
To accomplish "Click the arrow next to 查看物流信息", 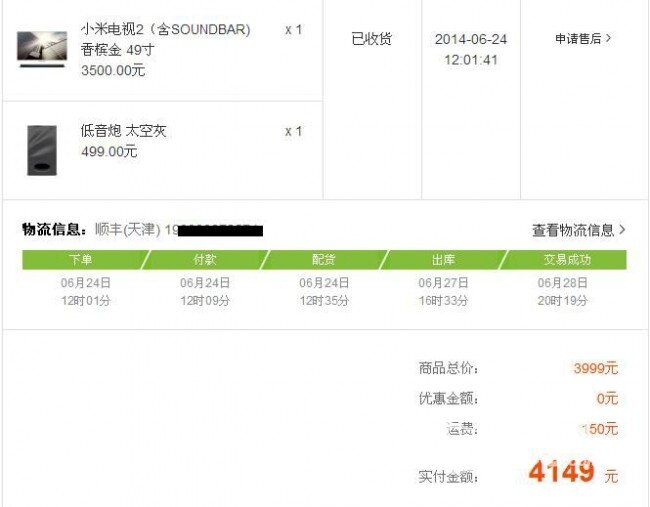I will click(x=622, y=229).
